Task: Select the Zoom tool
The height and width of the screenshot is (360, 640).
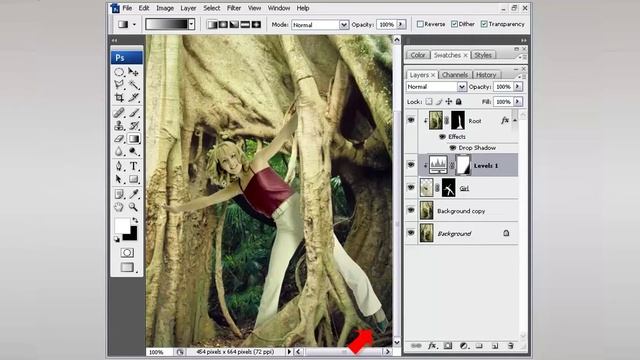Action: (133, 207)
